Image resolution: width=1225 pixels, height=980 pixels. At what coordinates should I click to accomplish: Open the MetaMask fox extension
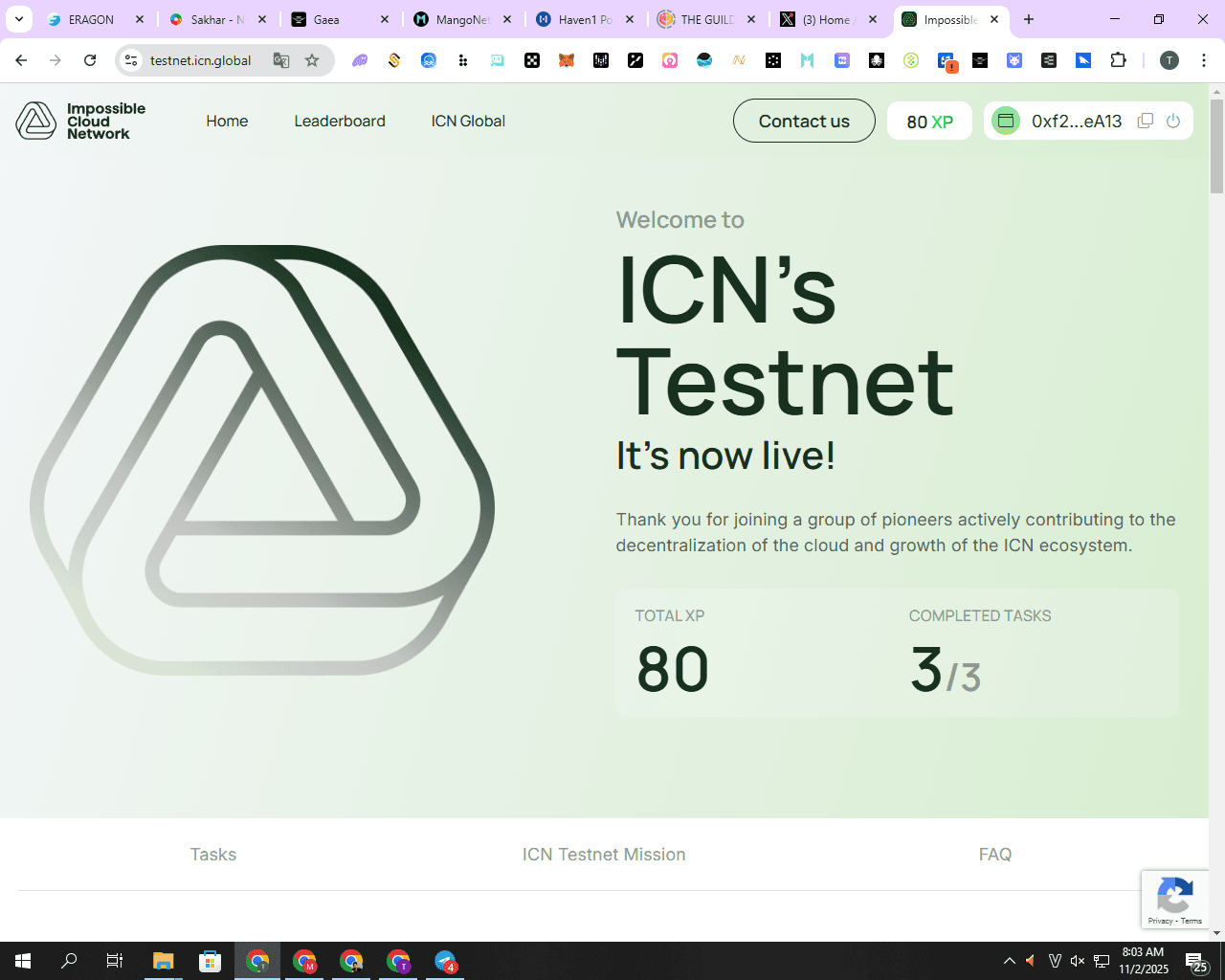click(567, 60)
